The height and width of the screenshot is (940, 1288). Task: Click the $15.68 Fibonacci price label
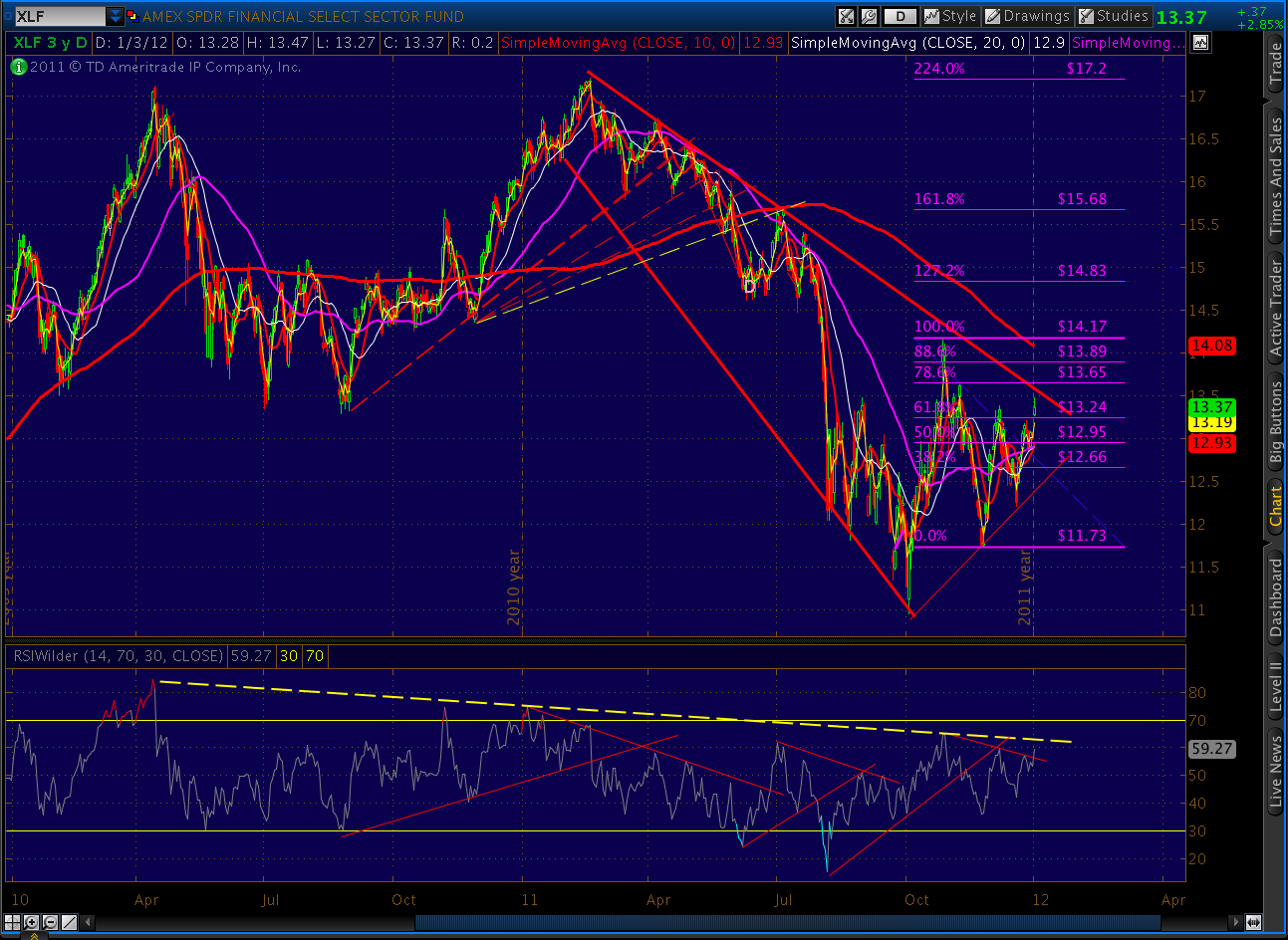coord(1082,199)
